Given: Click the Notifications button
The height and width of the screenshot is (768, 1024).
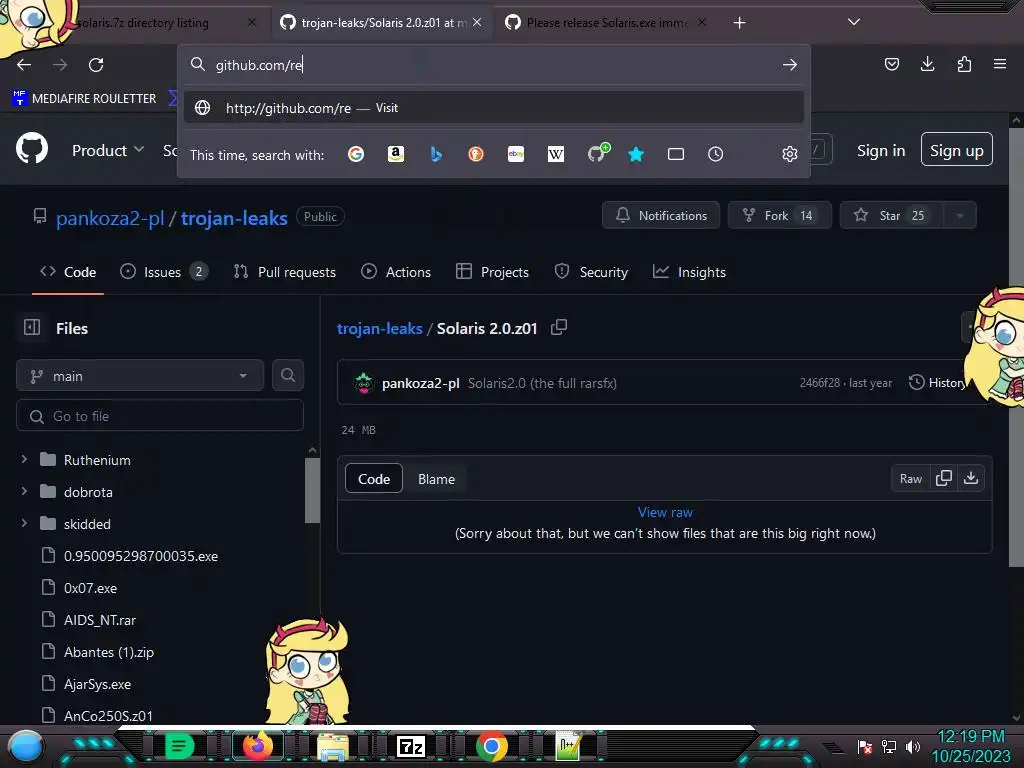Looking at the screenshot, I should (661, 216).
